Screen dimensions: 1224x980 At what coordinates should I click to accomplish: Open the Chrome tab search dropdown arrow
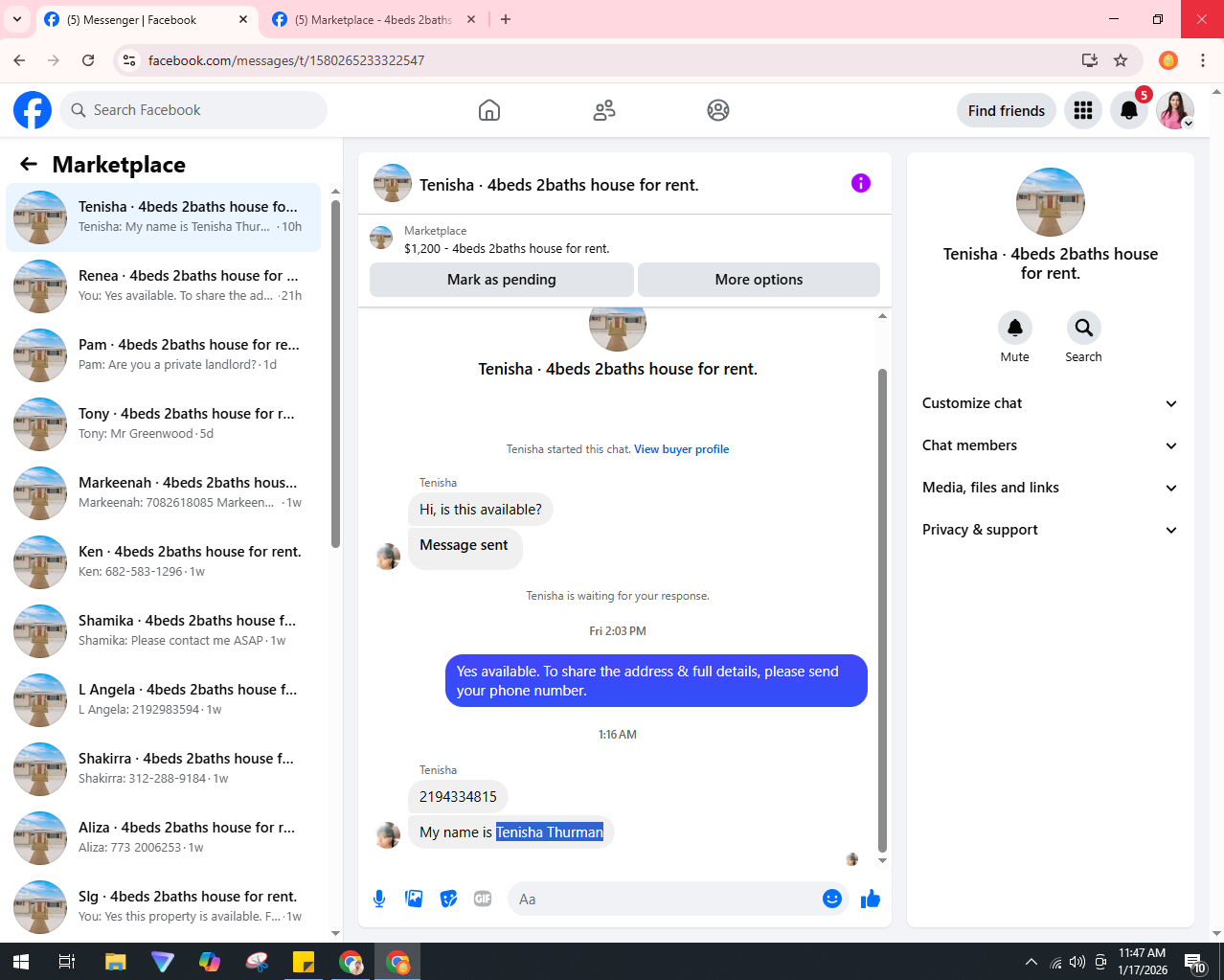17,19
